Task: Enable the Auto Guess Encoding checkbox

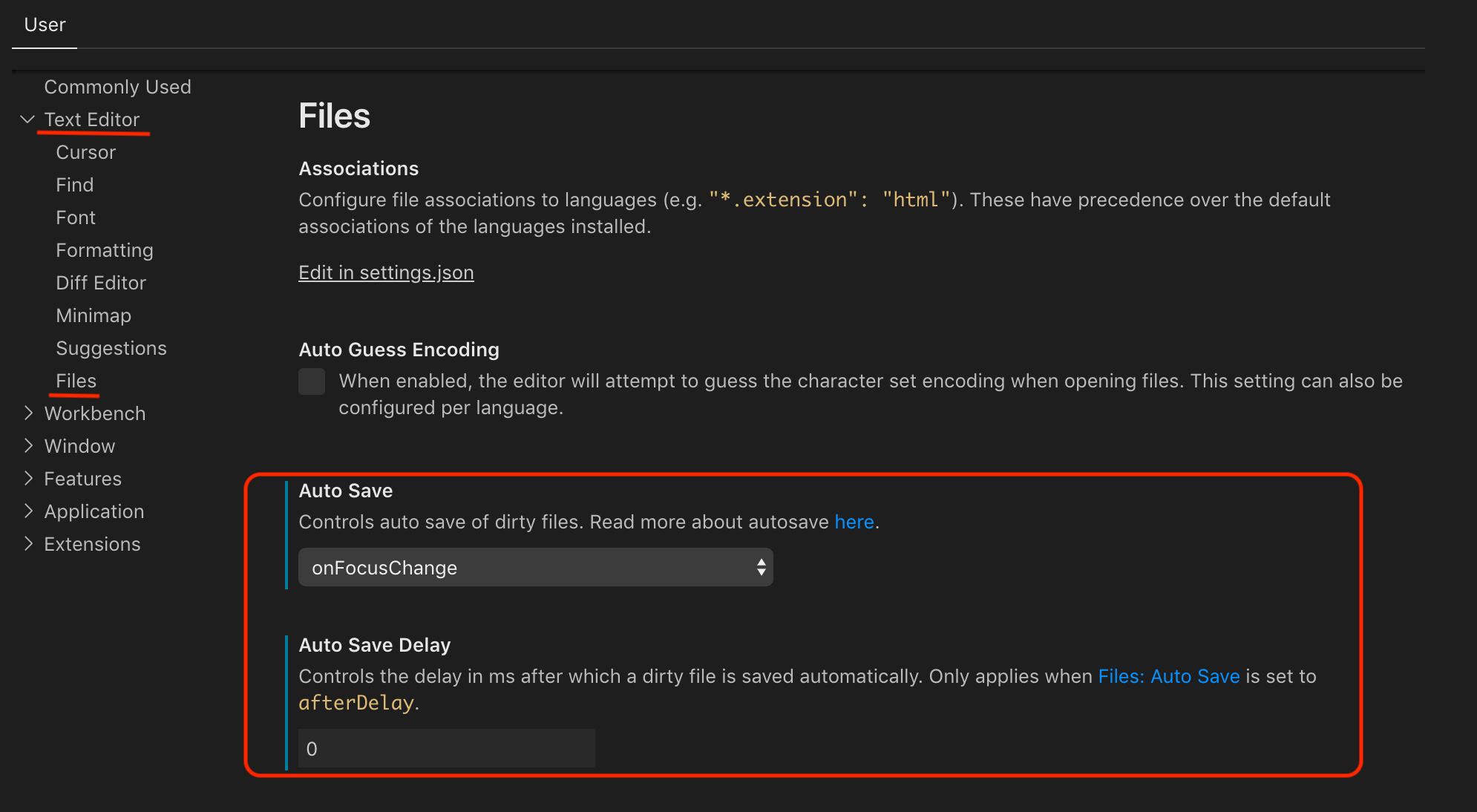Action: point(312,381)
